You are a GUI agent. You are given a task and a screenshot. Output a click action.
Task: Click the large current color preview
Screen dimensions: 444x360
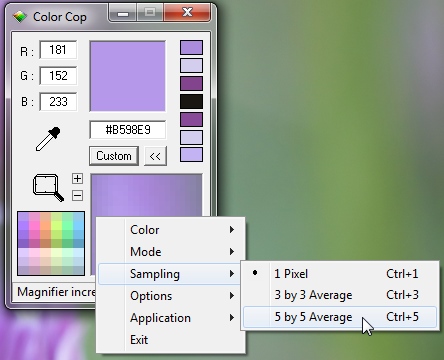(x=128, y=76)
